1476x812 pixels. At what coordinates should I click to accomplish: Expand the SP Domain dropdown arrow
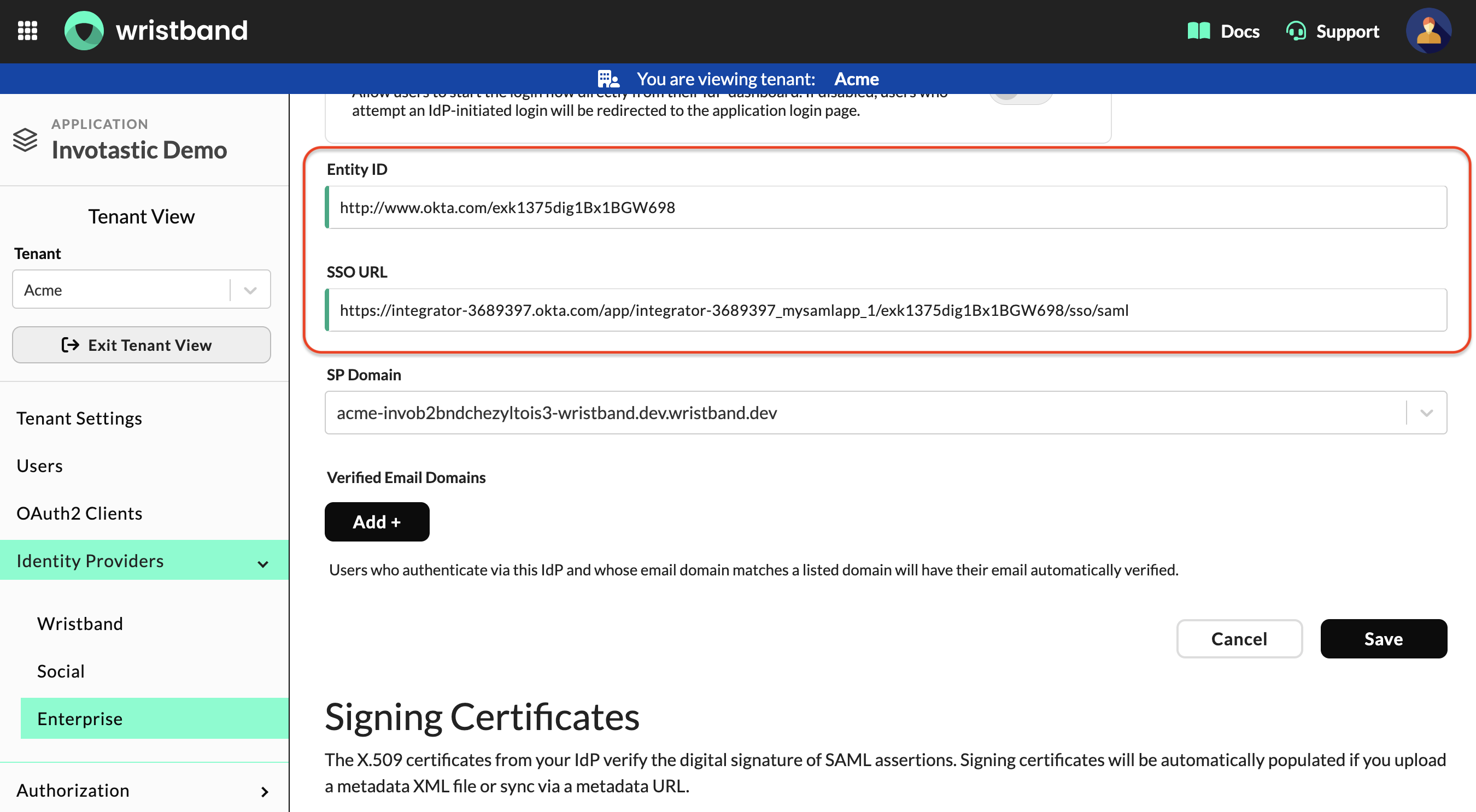point(1427,413)
